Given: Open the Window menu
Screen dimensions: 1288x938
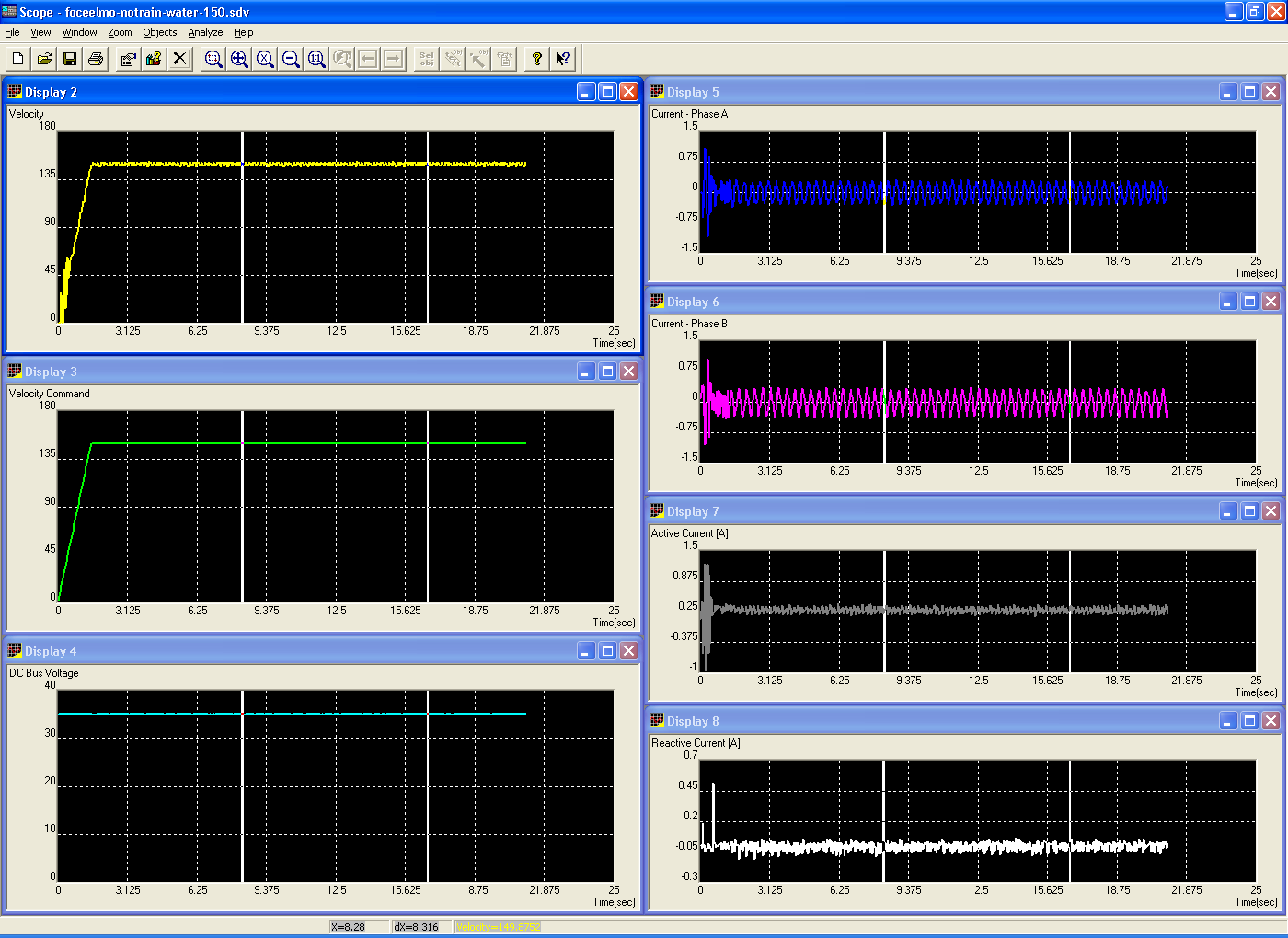Looking at the screenshot, I should (79, 32).
